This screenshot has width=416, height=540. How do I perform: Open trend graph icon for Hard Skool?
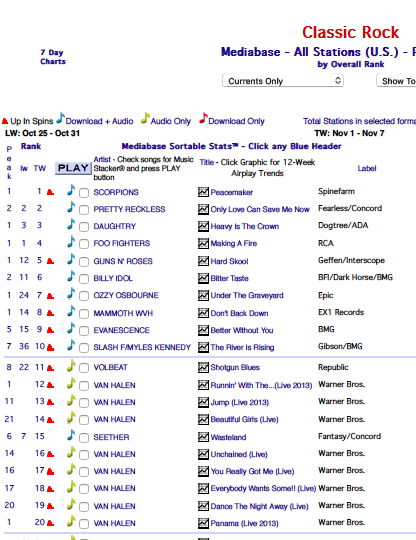point(203,261)
